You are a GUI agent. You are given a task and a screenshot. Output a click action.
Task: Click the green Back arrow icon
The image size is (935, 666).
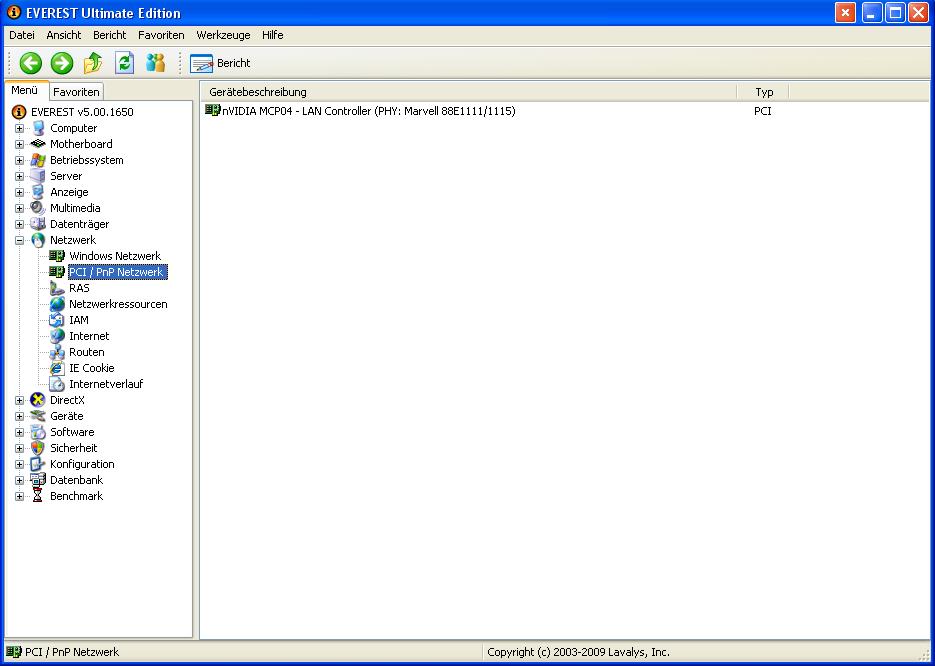pos(31,63)
